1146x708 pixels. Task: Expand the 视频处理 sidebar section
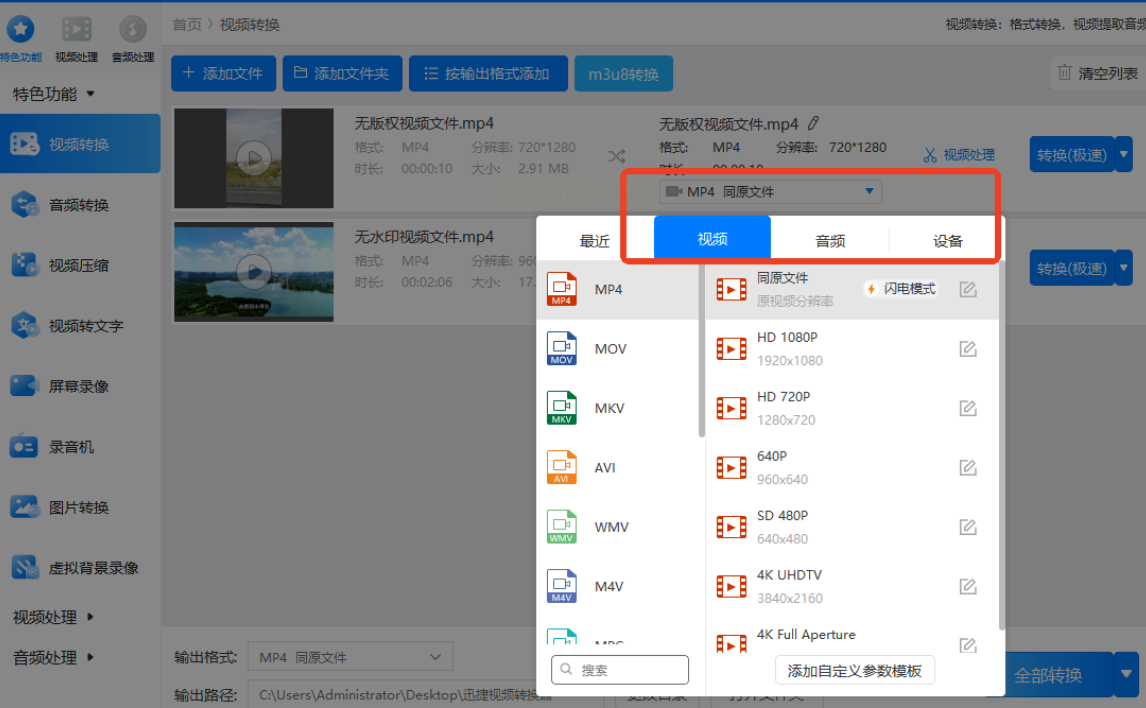pos(54,617)
